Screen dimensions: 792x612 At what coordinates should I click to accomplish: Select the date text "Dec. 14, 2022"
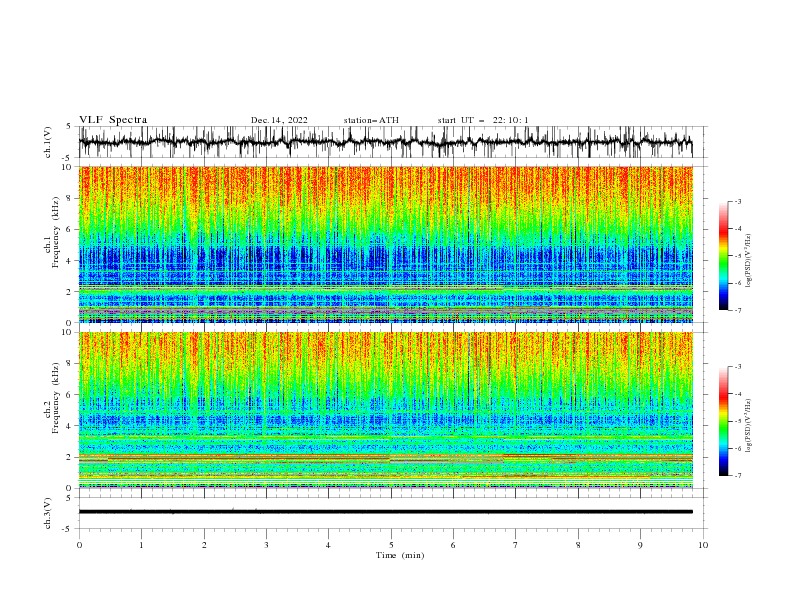(279, 120)
